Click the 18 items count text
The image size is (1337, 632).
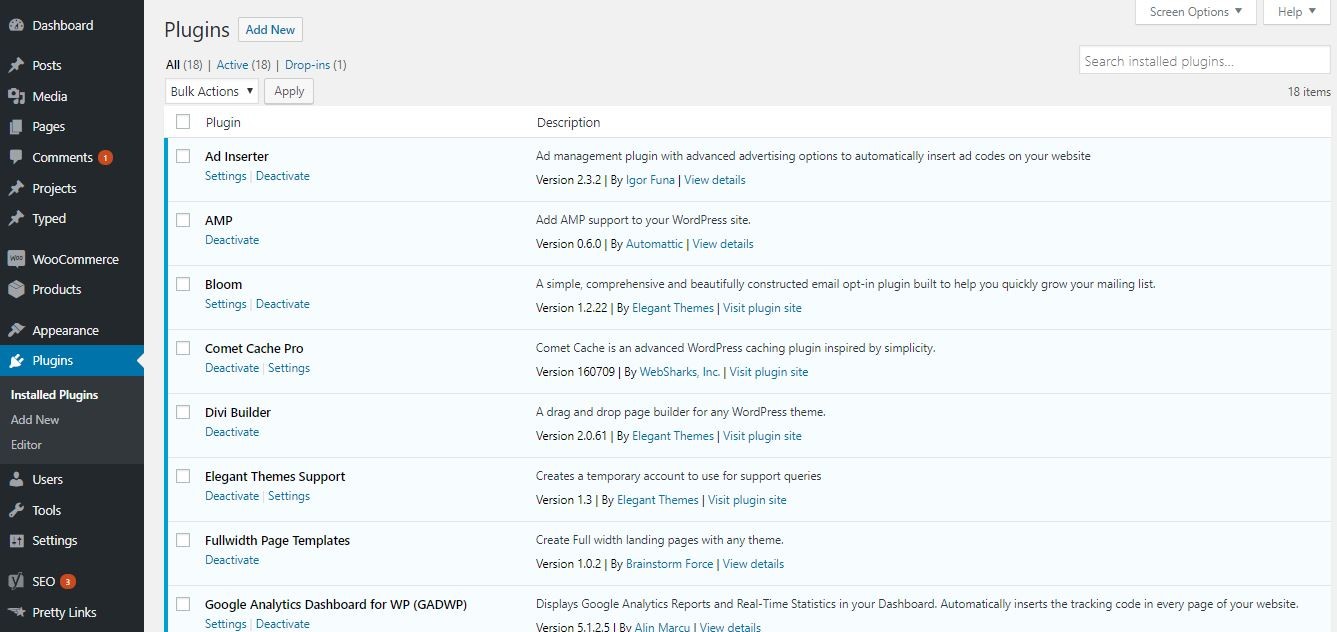pos(1309,92)
